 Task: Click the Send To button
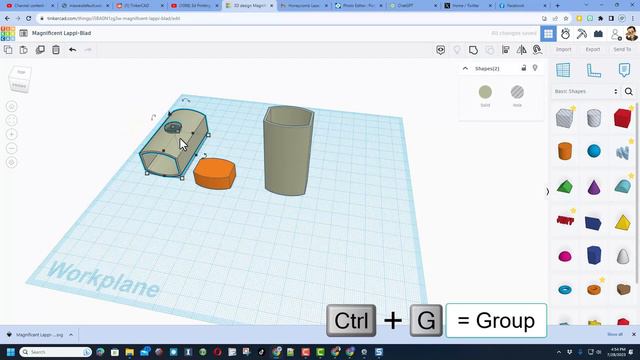[x=622, y=49]
